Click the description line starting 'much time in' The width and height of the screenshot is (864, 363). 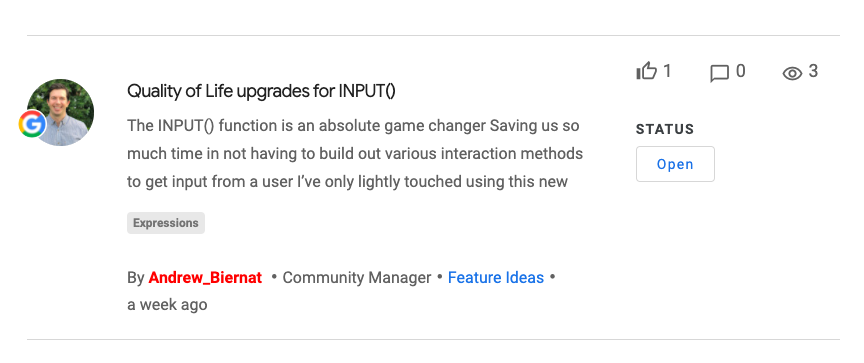click(355, 154)
